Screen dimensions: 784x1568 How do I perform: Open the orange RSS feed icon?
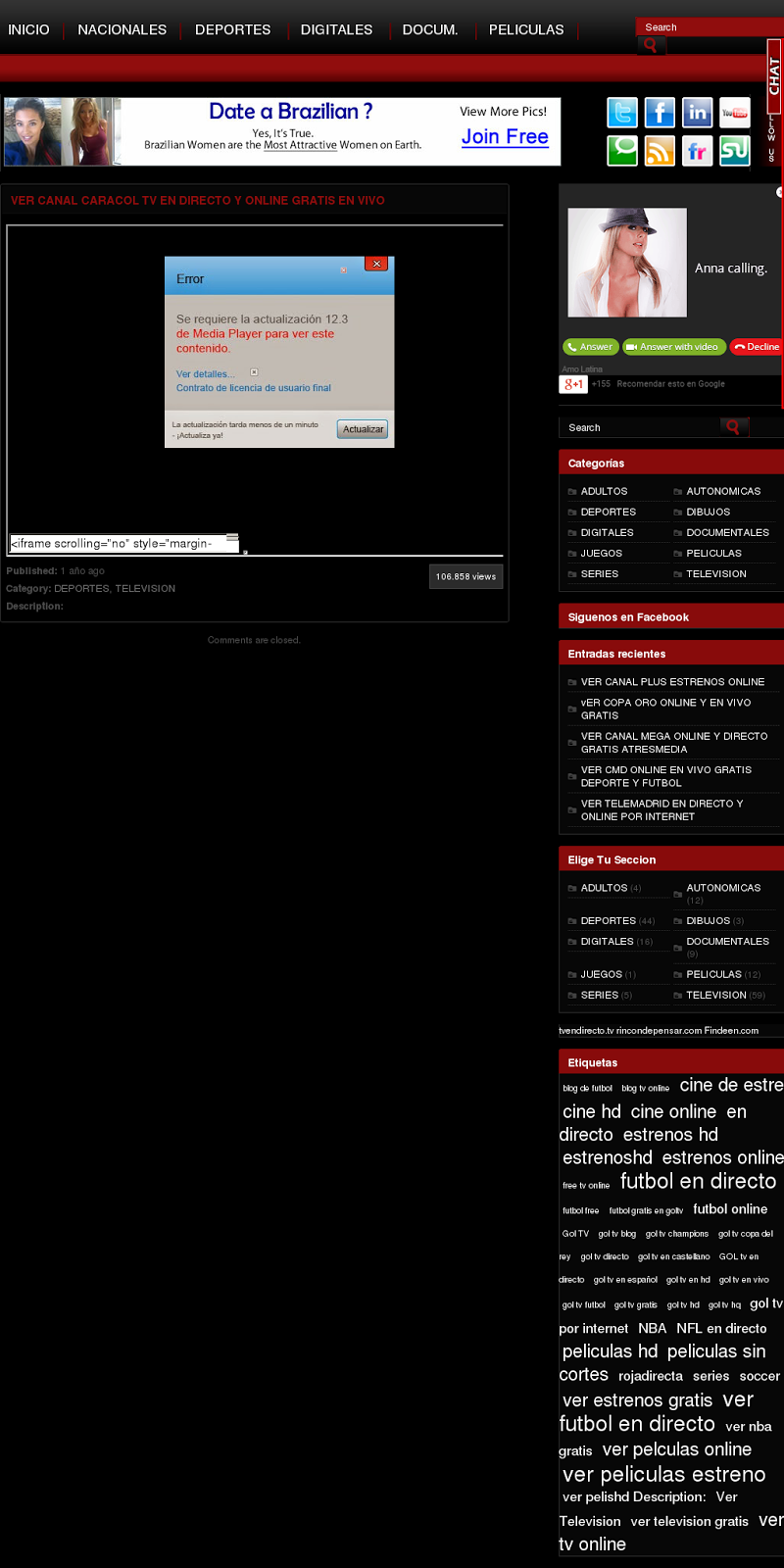pos(660,150)
